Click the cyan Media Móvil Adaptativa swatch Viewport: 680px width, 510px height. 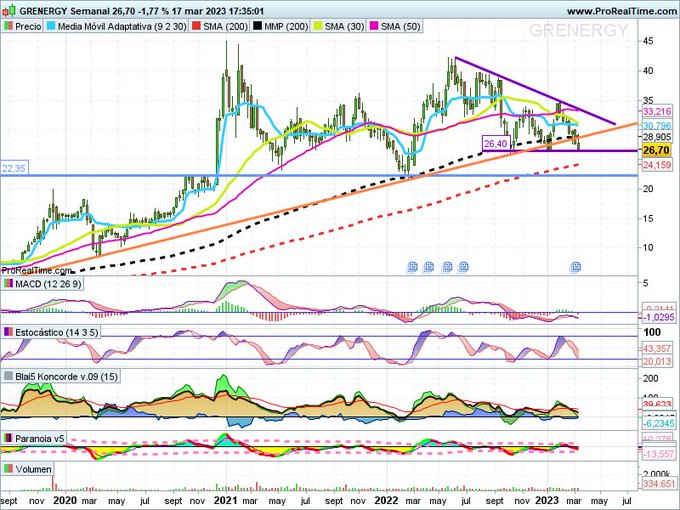(x=50, y=26)
